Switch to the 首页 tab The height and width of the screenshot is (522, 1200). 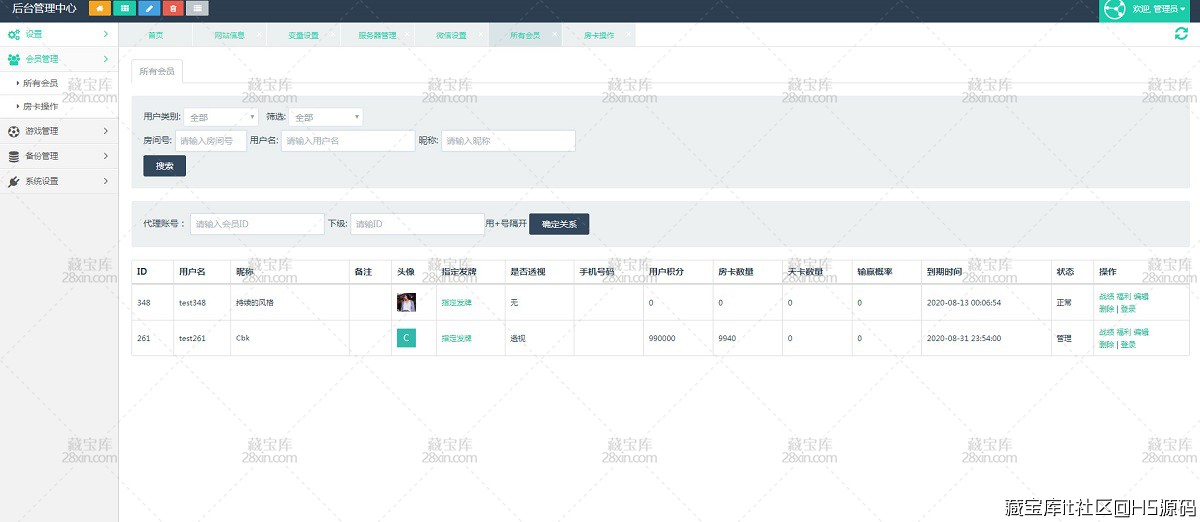click(x=155, y=35)
